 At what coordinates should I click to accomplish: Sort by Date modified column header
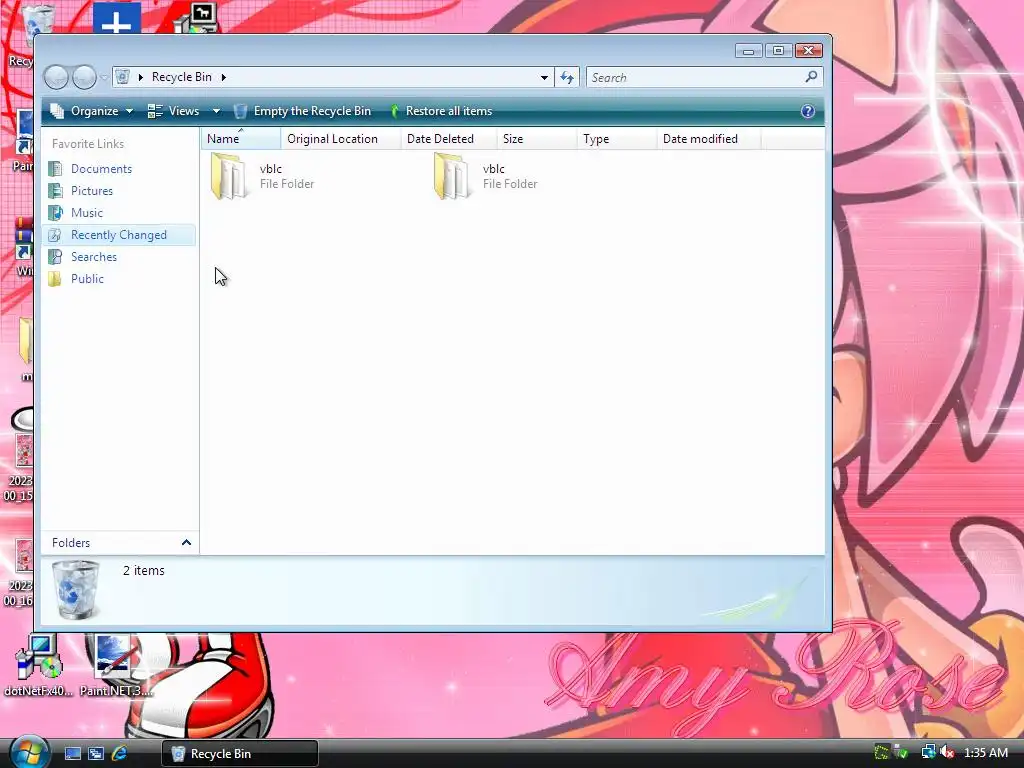(709, 138)
